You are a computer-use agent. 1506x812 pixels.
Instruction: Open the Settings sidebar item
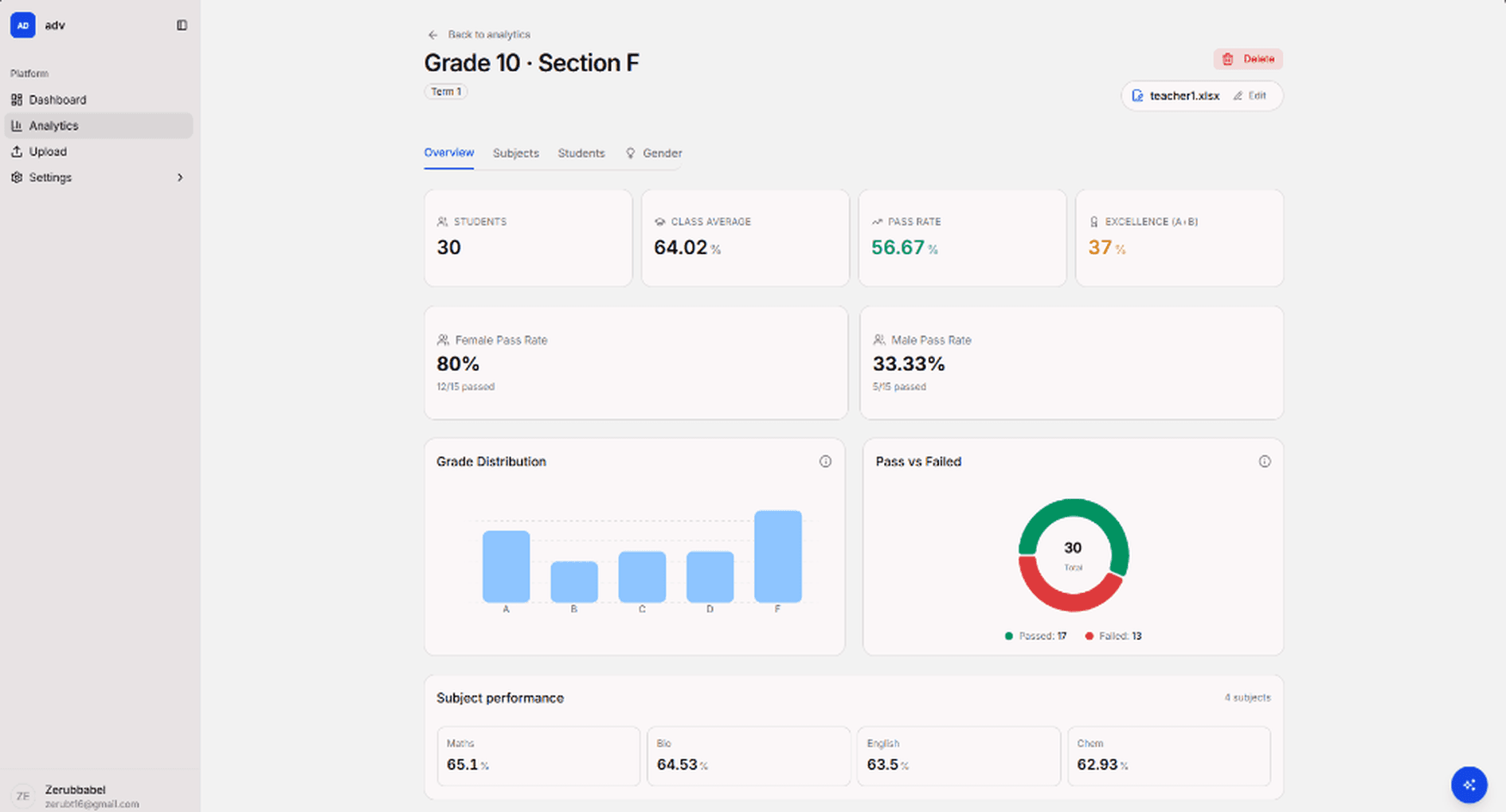coord(99,178)
